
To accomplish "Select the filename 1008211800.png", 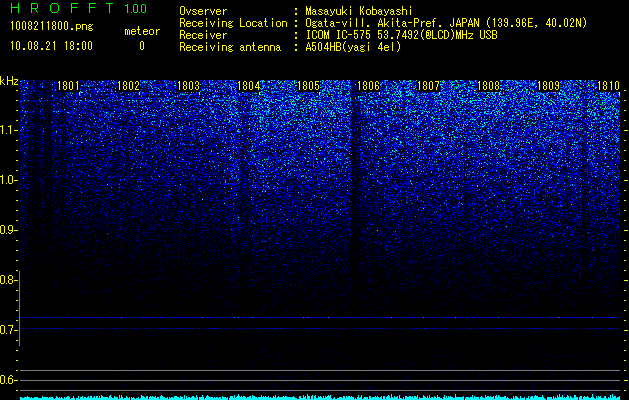I will [x=52, y=26].
